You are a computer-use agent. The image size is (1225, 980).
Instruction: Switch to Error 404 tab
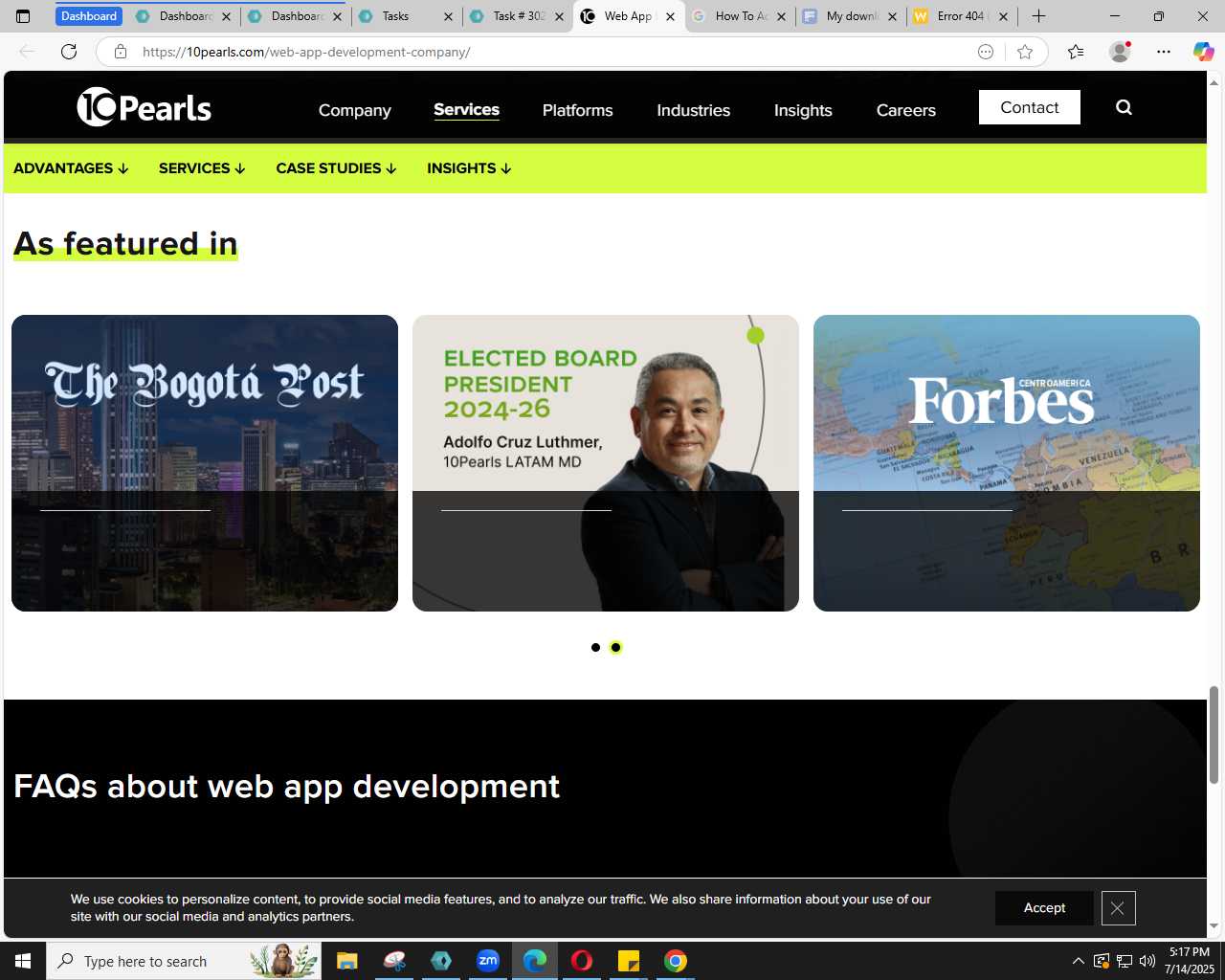coord(962,16)
